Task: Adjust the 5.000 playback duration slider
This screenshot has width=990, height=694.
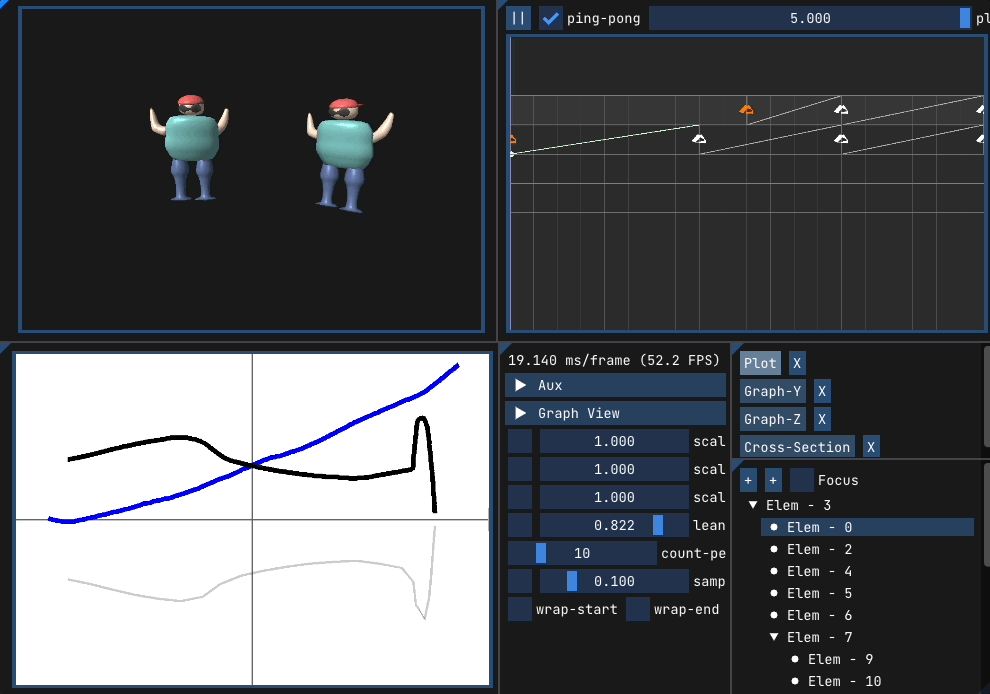Action: tap(810, 18)
